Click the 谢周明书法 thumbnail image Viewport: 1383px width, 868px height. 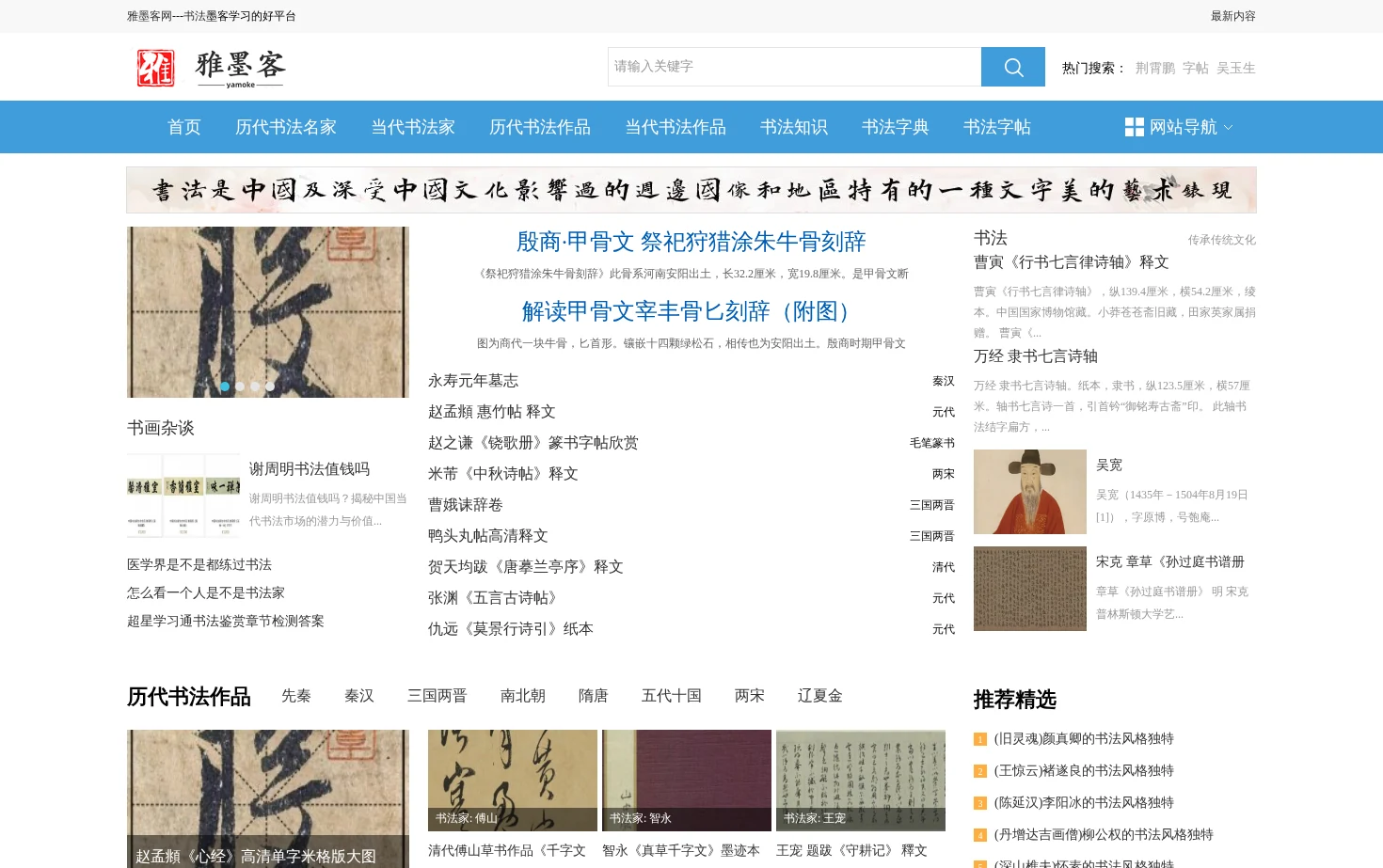coord(183,496)
